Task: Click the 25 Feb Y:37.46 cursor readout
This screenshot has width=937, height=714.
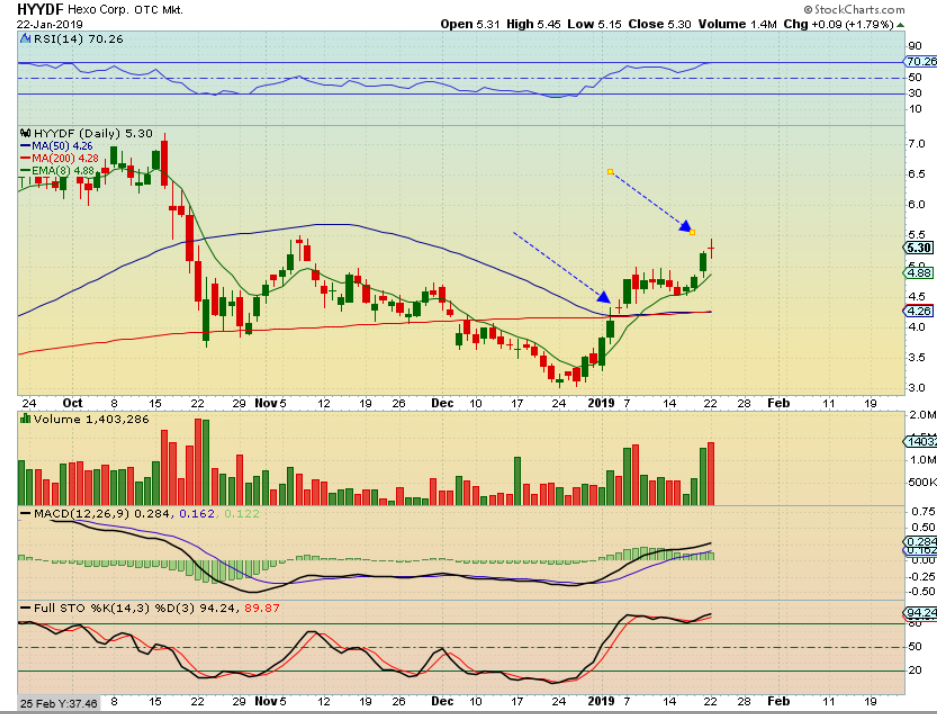Action: pos(58,704)
